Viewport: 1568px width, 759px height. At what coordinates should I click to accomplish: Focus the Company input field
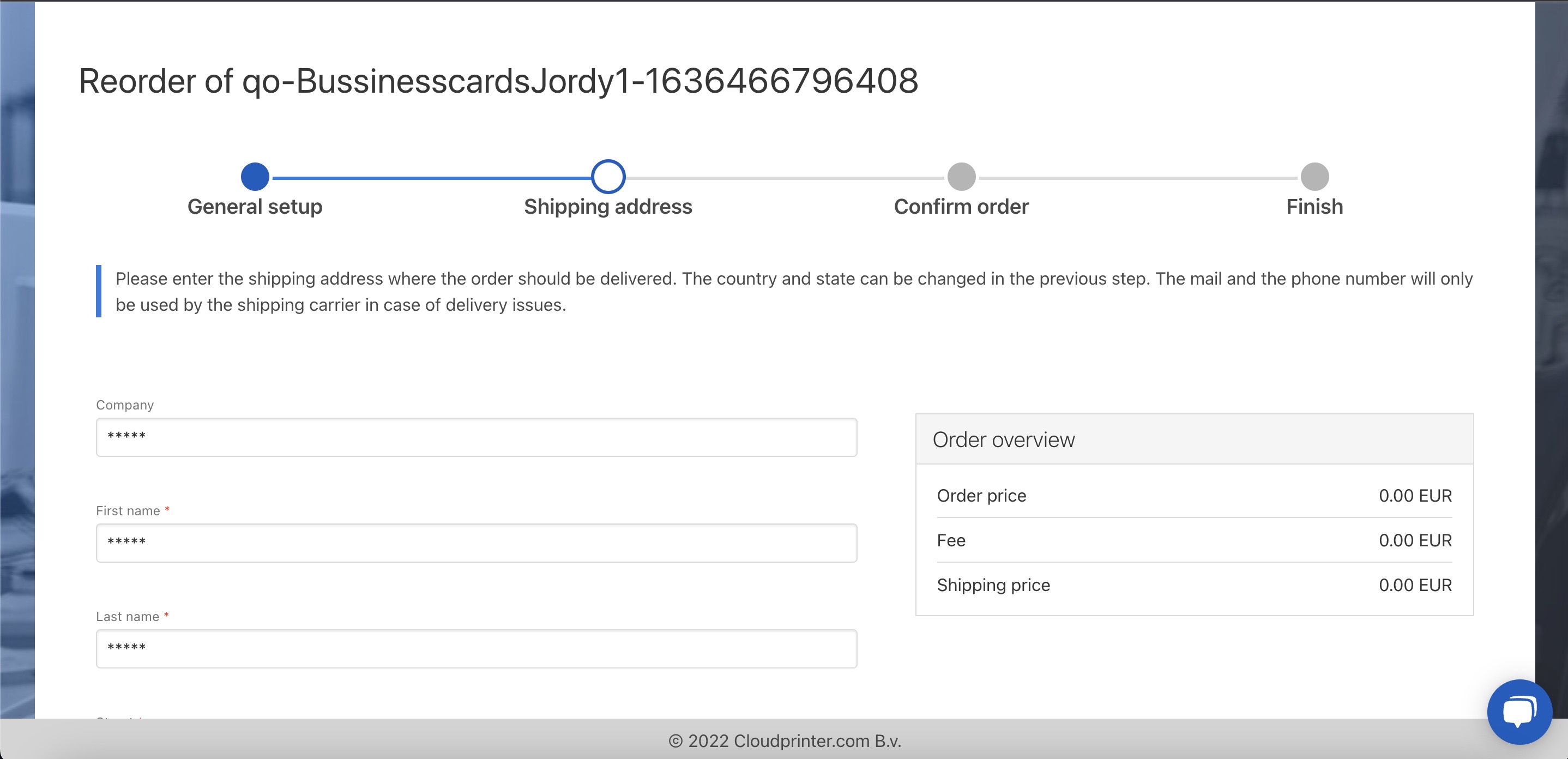tap(477, 437)
